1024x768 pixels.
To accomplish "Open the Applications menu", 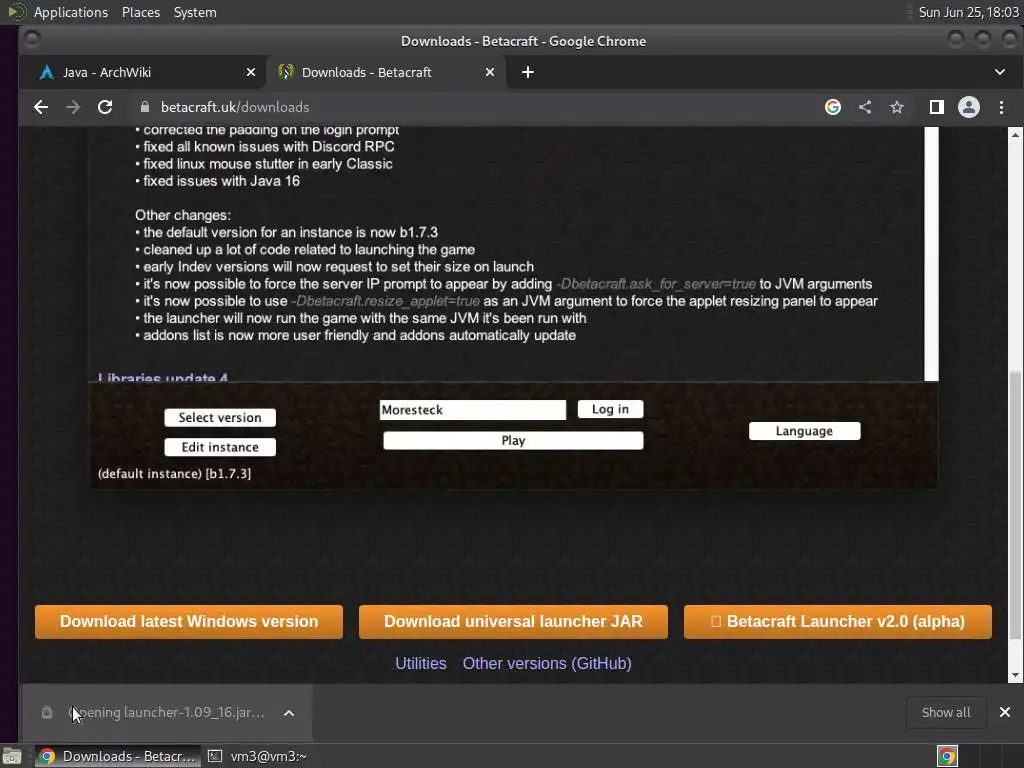I will click(71, 12).
